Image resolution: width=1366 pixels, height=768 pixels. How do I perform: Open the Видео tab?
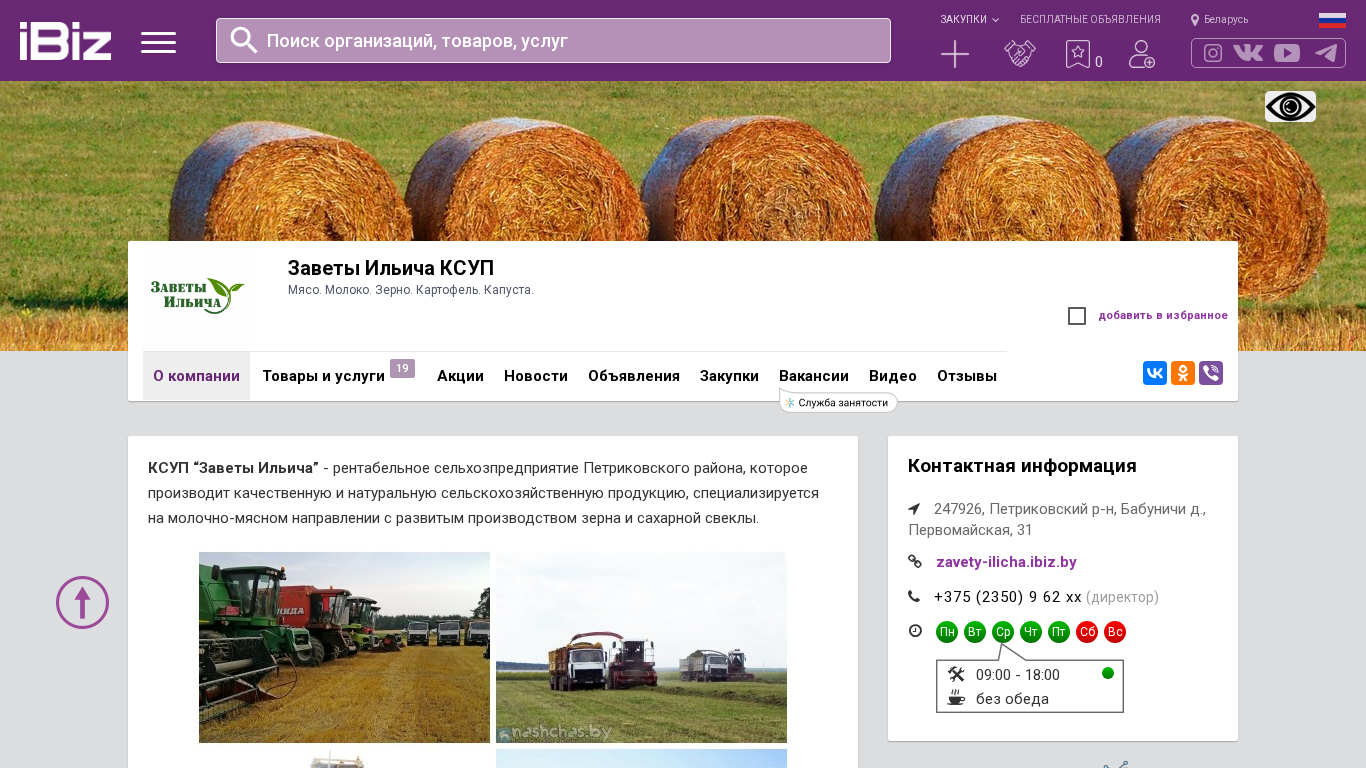click(x=893, y=376)
